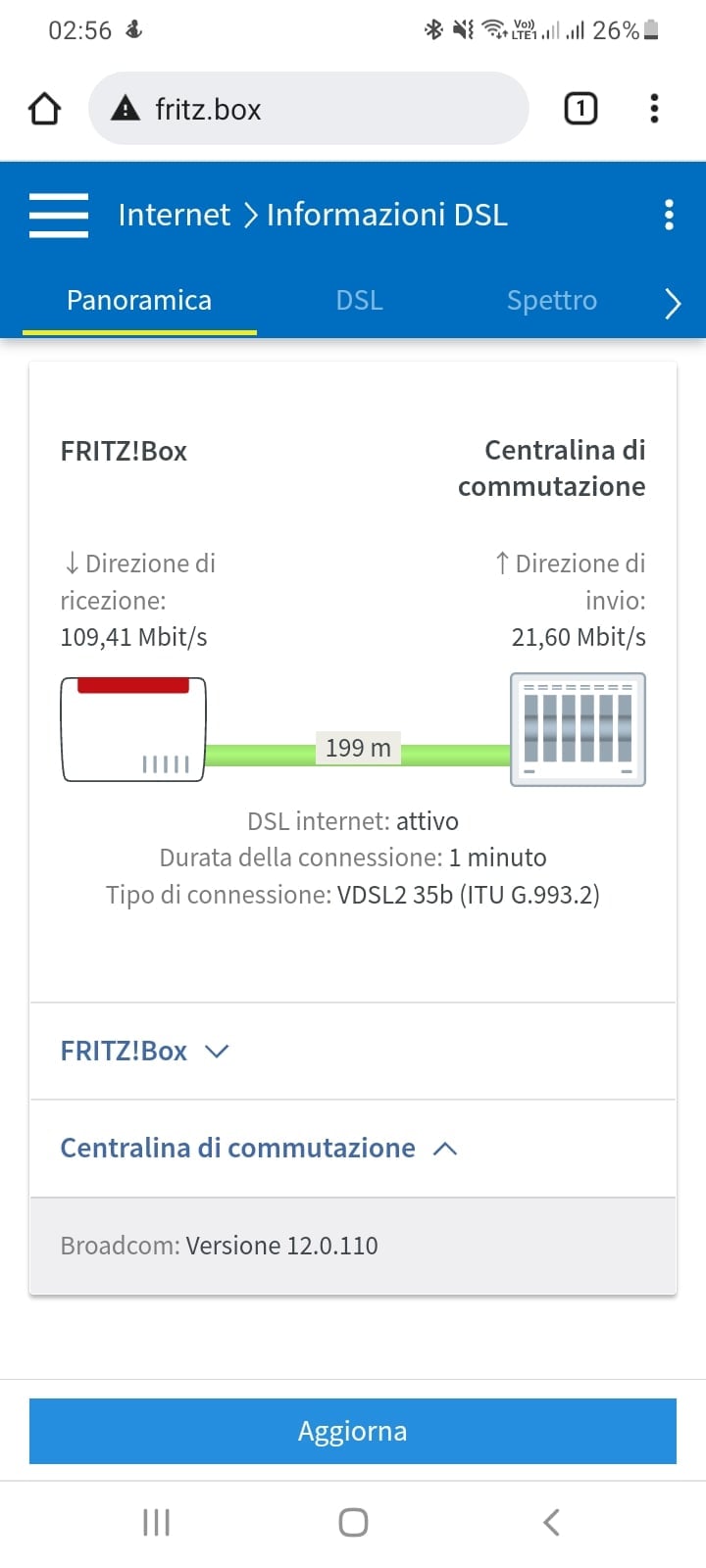
Task: Tap the fritz.box address bar
Action: 324,109
